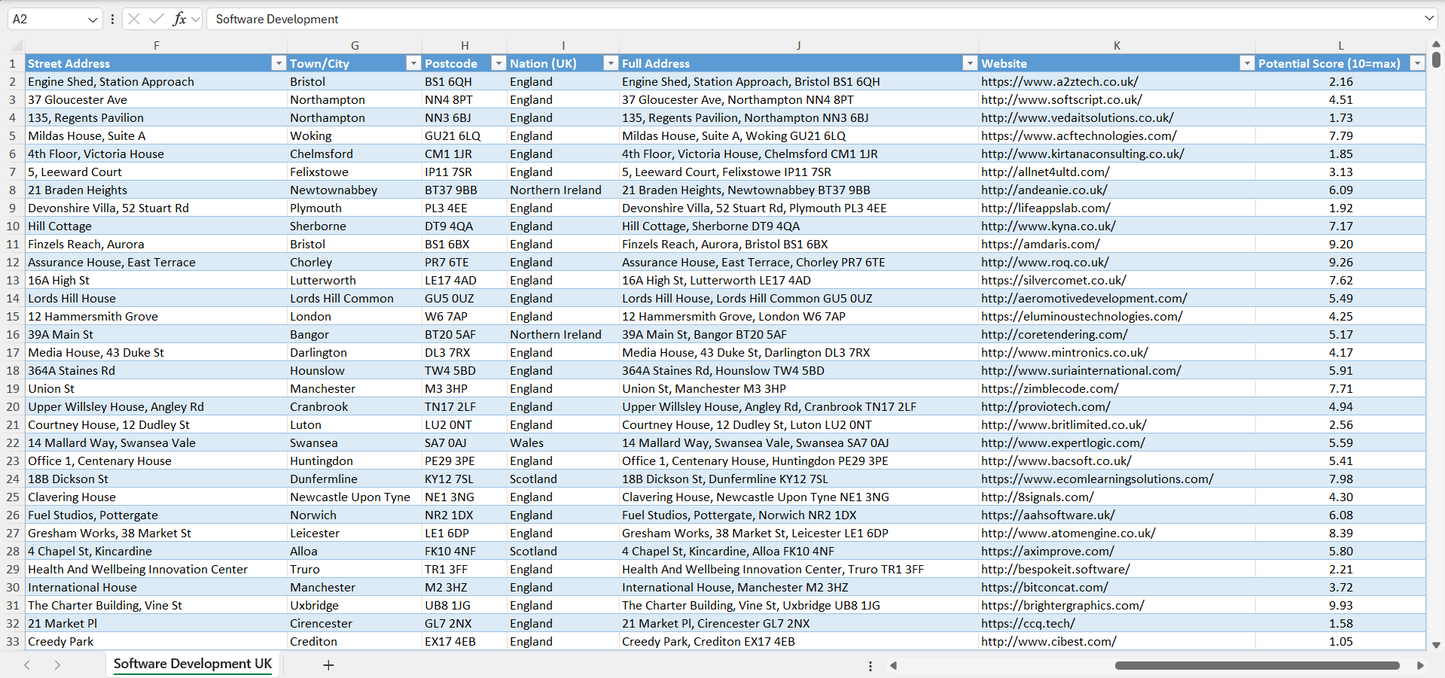Viewport: 1445px width, 678px height.
Task: Open the three-dot menu near the horizontal scrollbar
Action: tap(869, 664)
